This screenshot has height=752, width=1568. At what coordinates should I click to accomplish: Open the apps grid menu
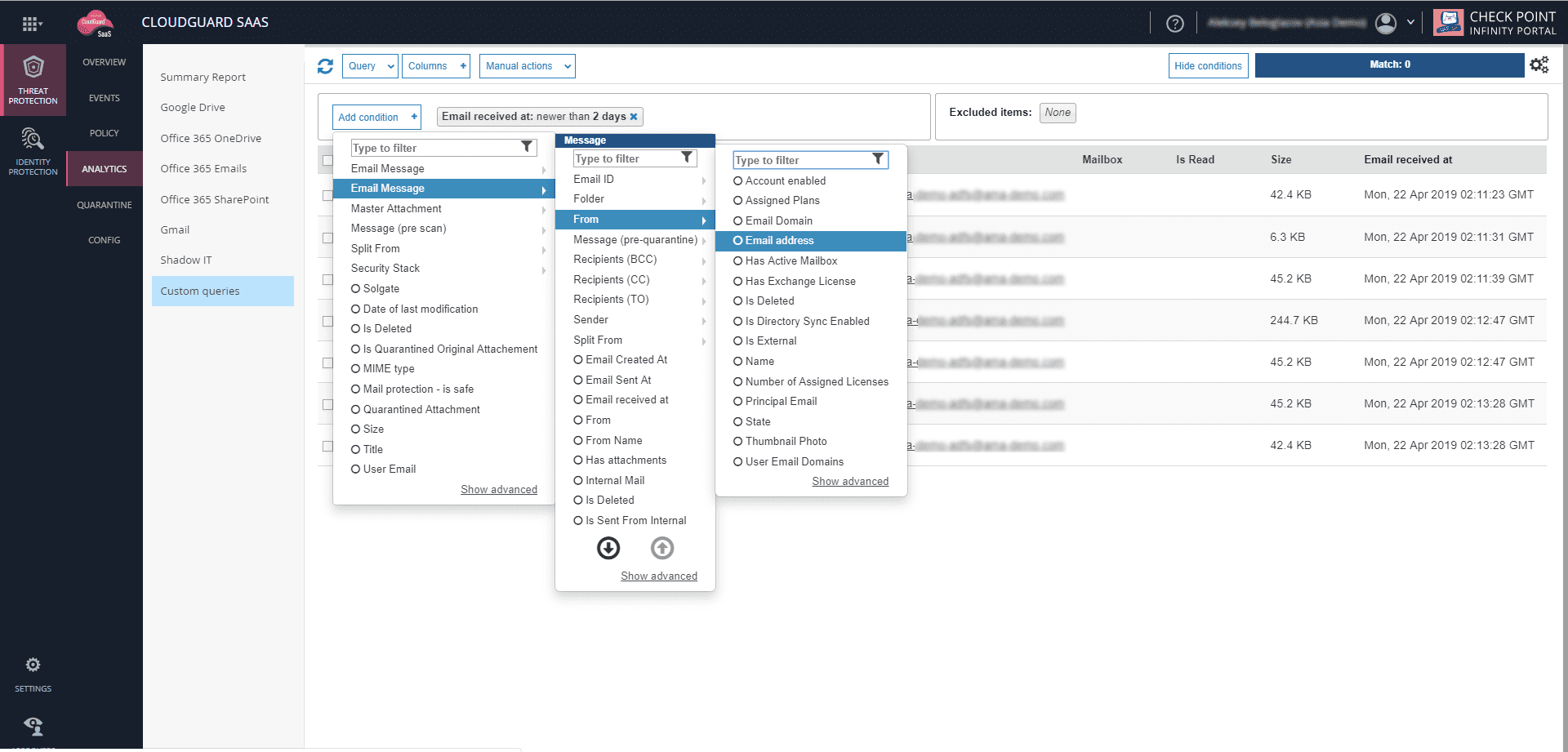32,24
